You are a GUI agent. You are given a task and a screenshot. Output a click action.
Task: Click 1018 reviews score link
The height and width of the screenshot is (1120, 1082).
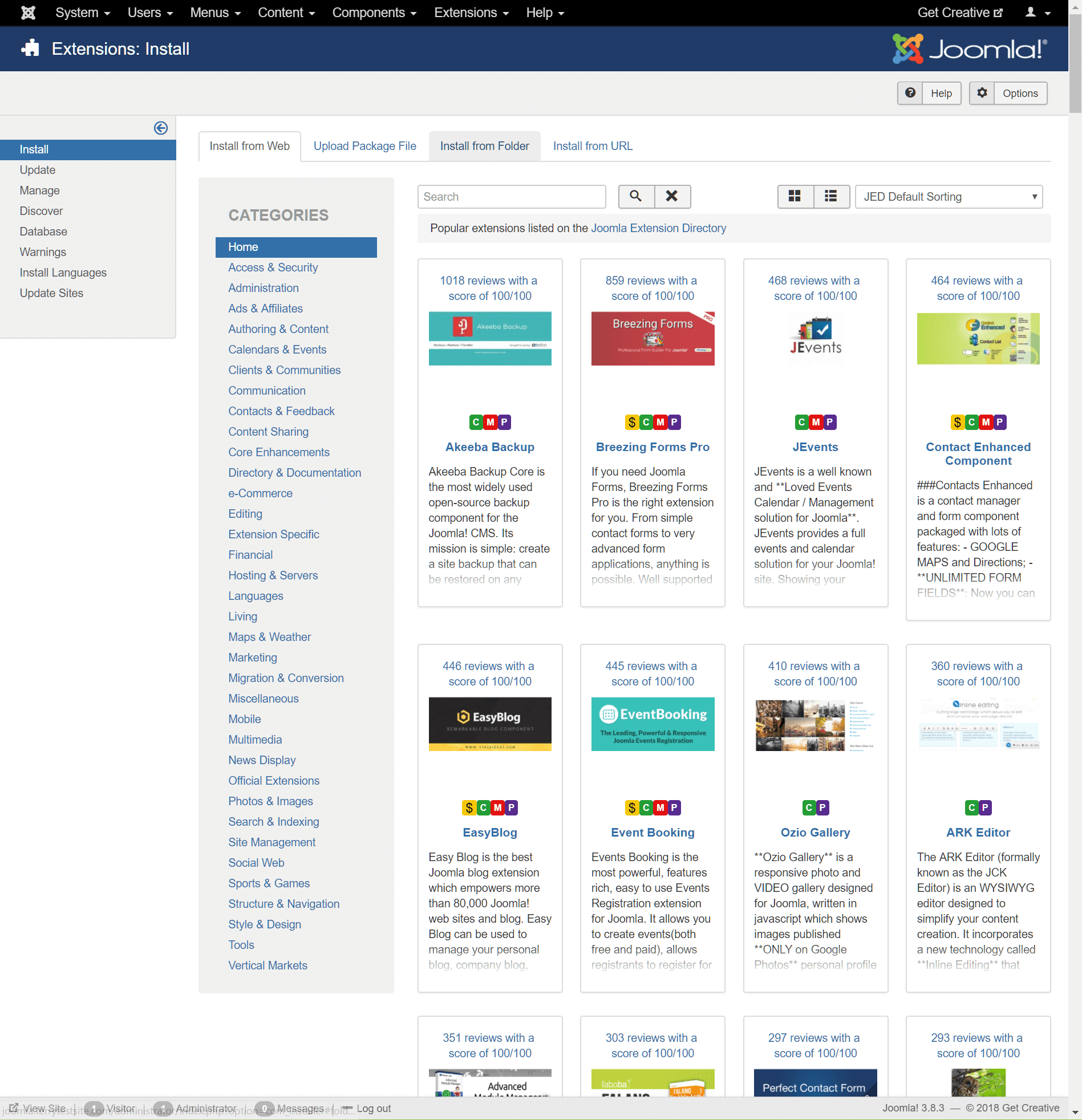[489, 288]
